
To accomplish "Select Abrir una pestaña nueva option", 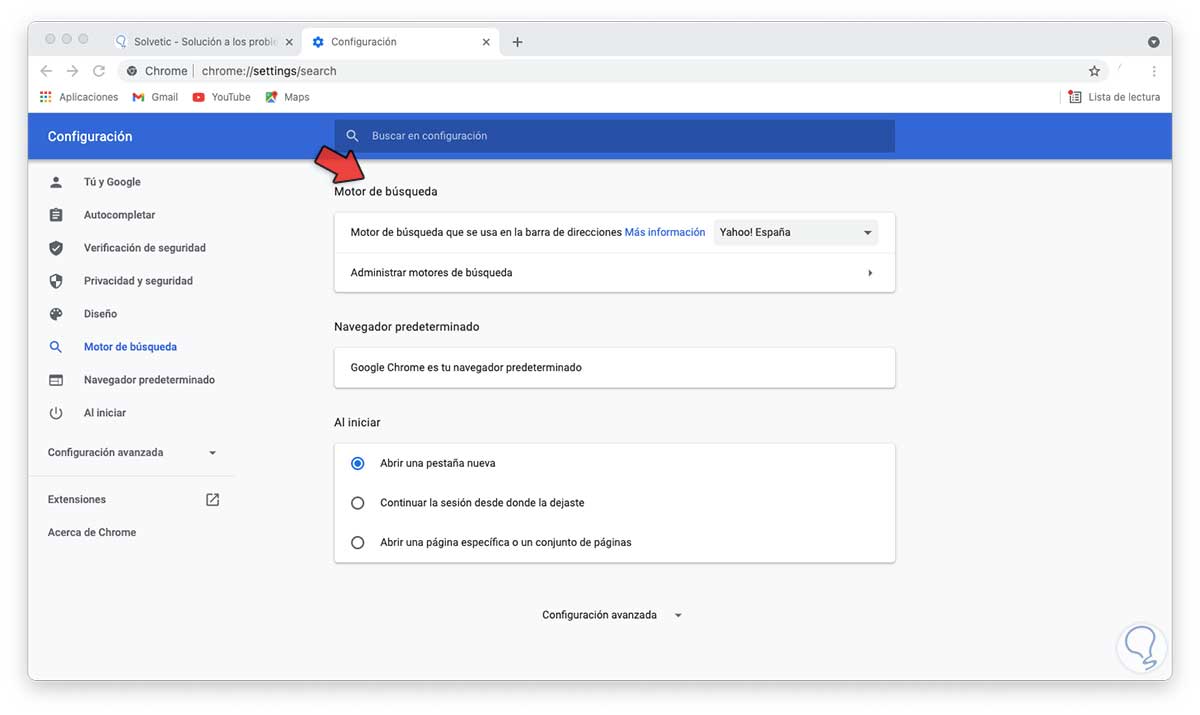I will pos(357,464).
